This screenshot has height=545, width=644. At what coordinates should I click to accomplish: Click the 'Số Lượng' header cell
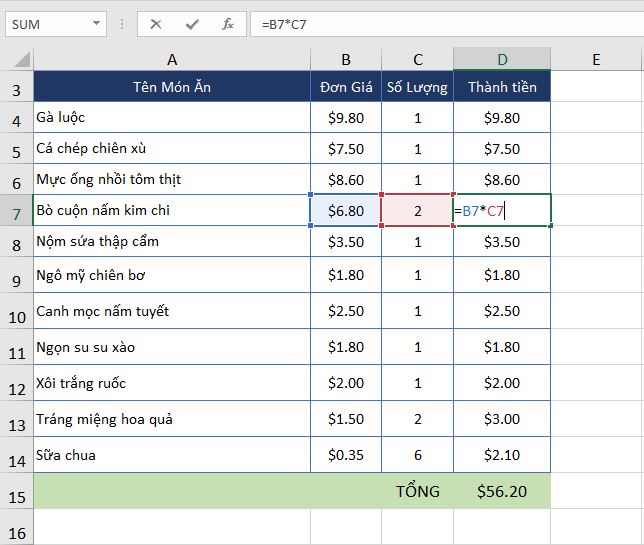[x=417, y=87]
